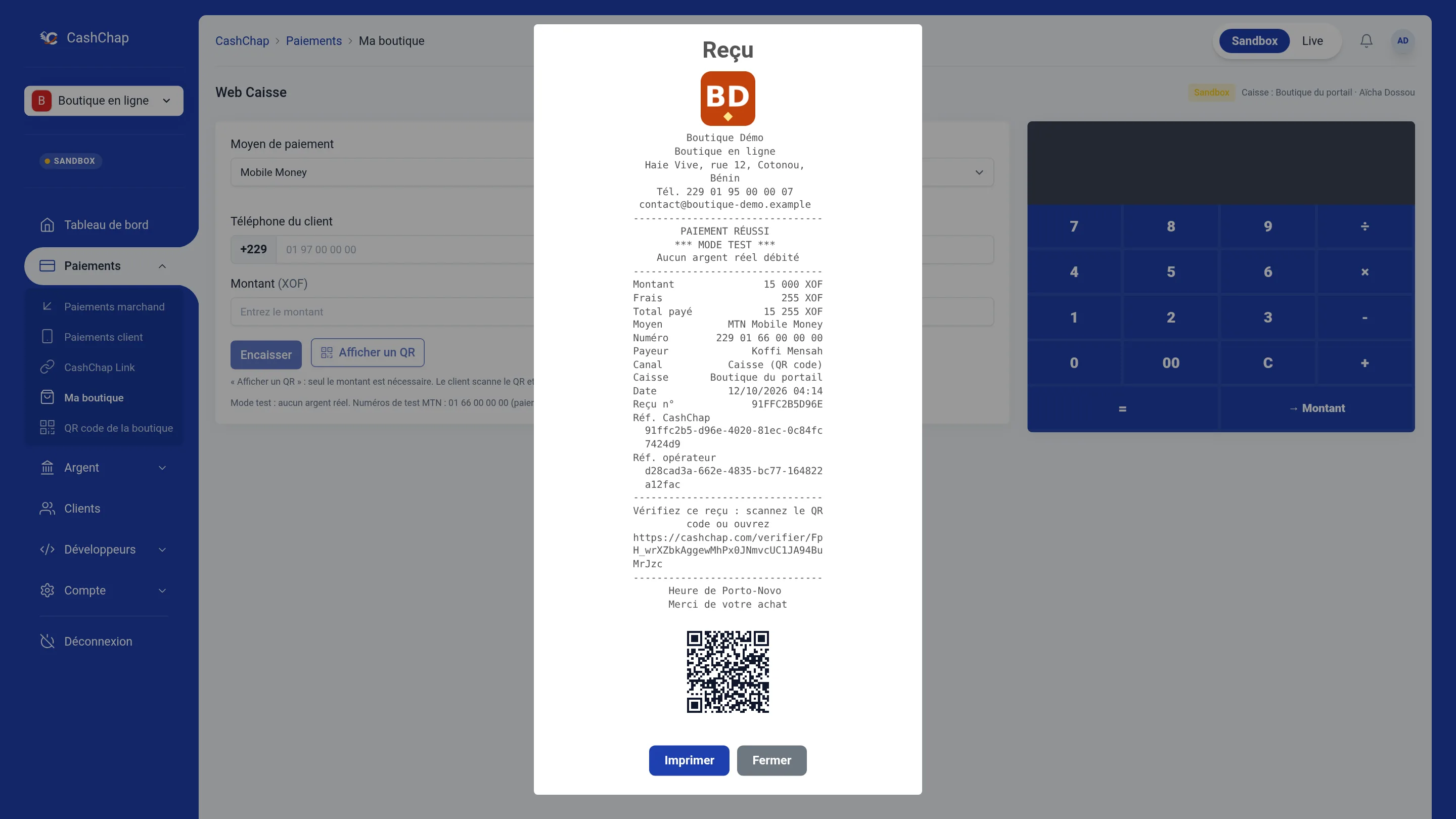The height and width of the screenshot is (819, 1456).
Task: Click the Compte gear icon
Action: pyautogui.click(x=48, y=590)
